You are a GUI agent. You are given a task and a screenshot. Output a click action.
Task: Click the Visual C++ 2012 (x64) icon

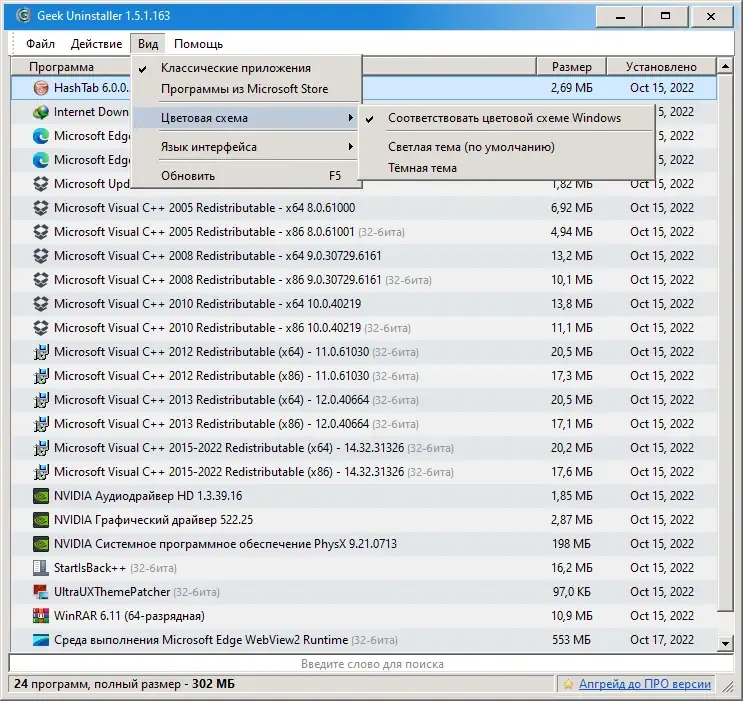[41, 352]
